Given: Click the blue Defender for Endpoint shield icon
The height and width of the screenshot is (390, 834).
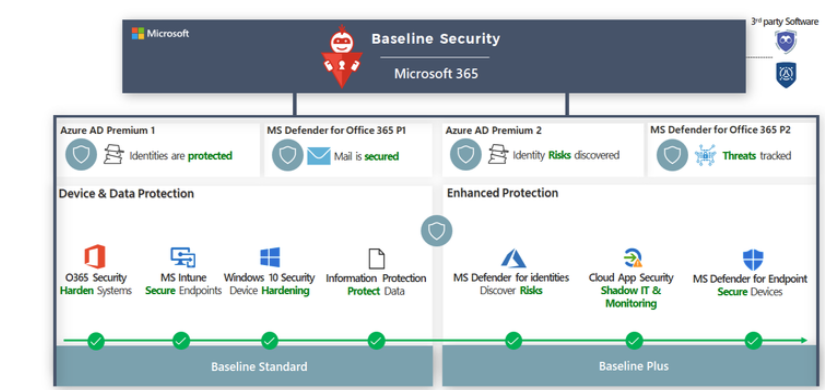Looking at the screenshot, I should pyautogui.click(x=753, y=259).
